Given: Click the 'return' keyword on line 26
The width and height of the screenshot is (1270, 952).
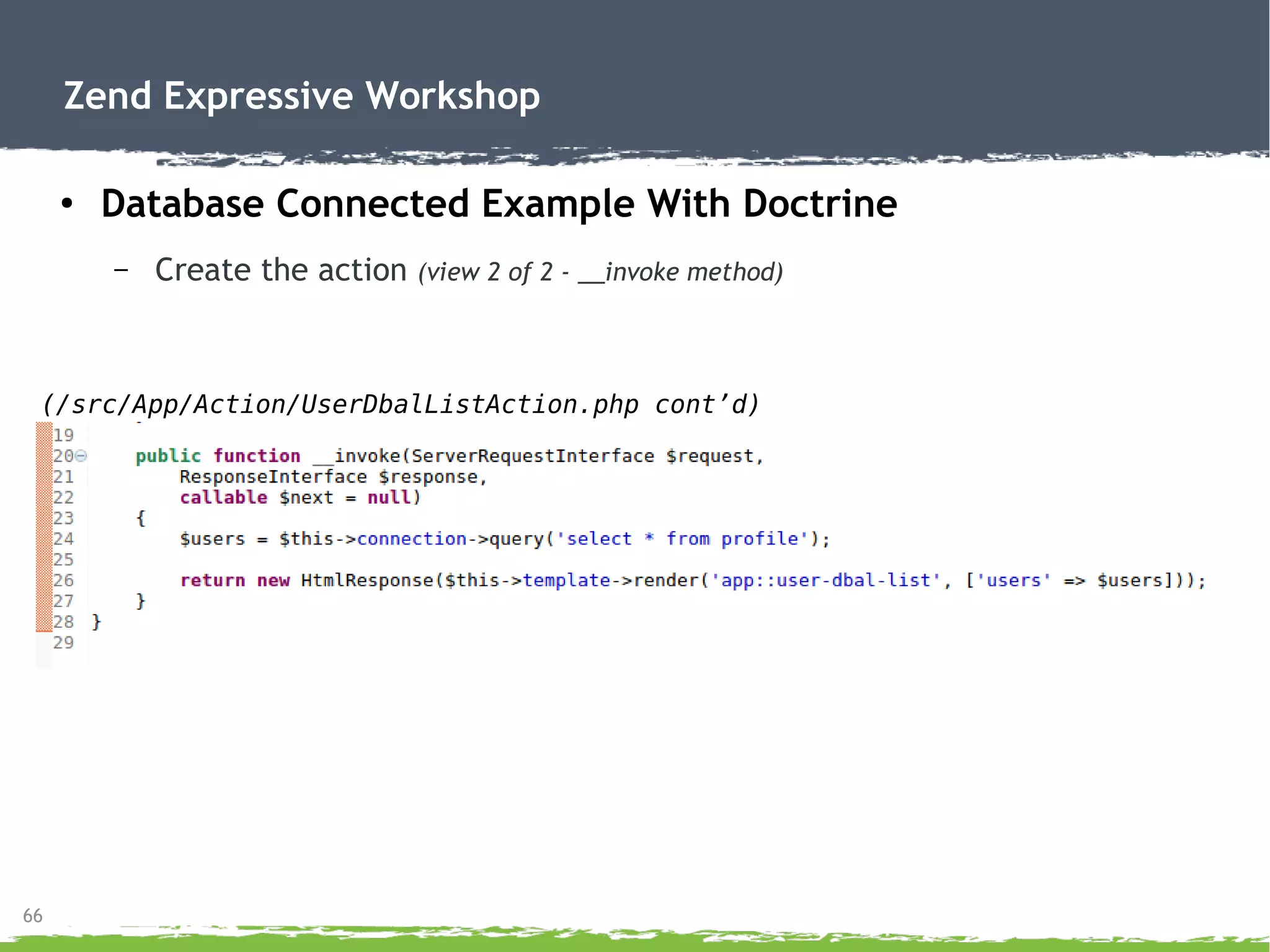Looking at the screenshot, I should (x=212, y=581).
